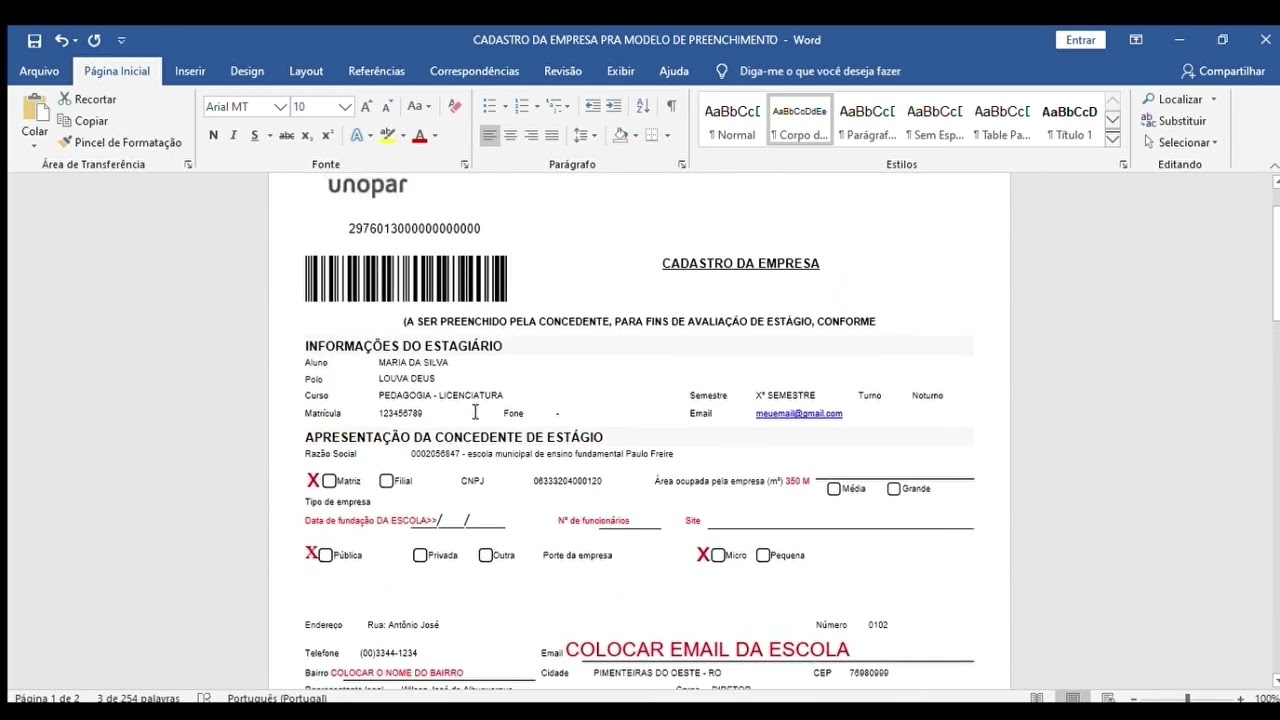Click the Diga-me lightbulb search icon
The width and height of the screenshot is (1280, 720).
click(722, 71)
